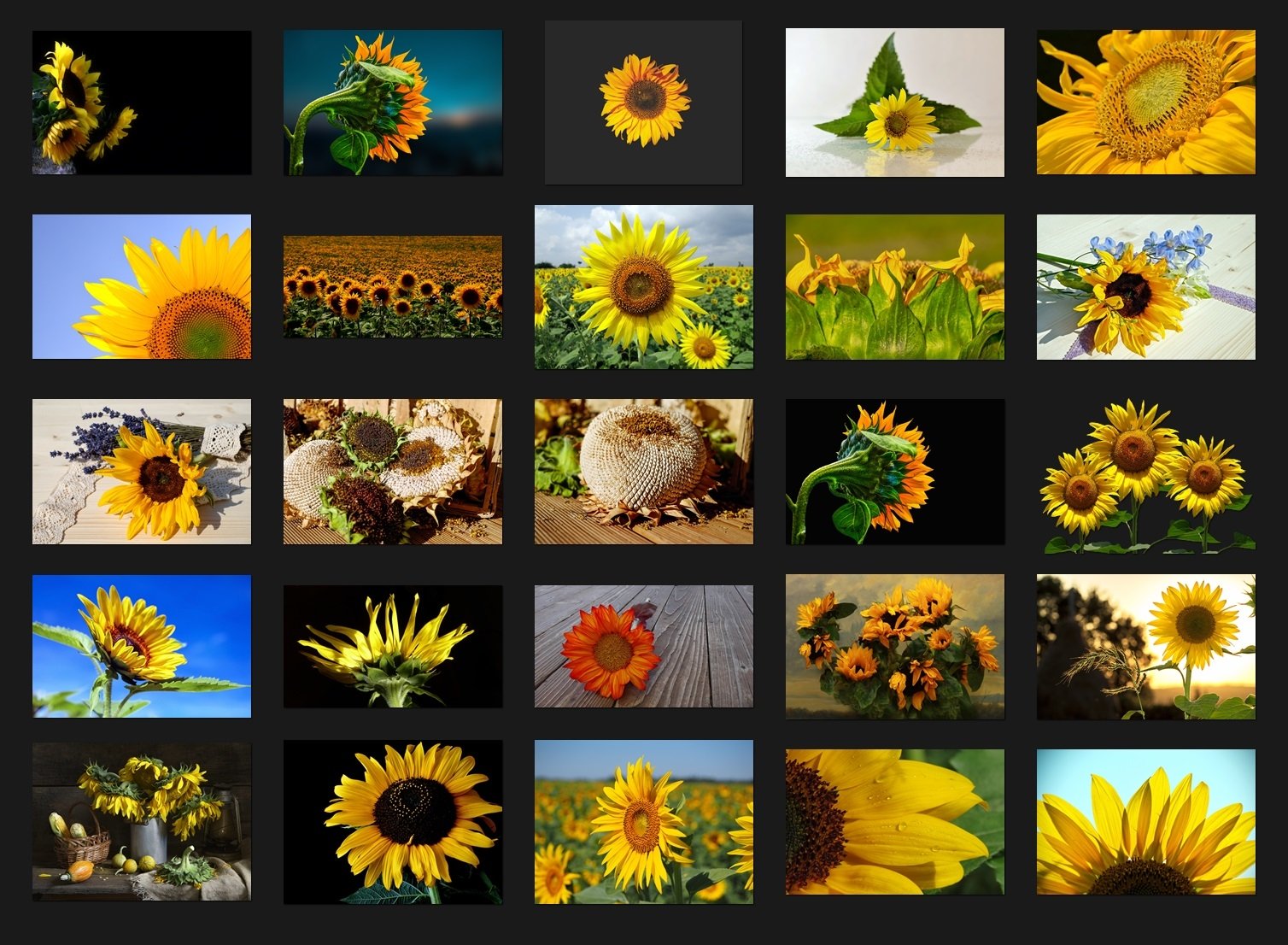
Task: Select the drooping sunflower against blue dusk sky
Action: point(393,103)
